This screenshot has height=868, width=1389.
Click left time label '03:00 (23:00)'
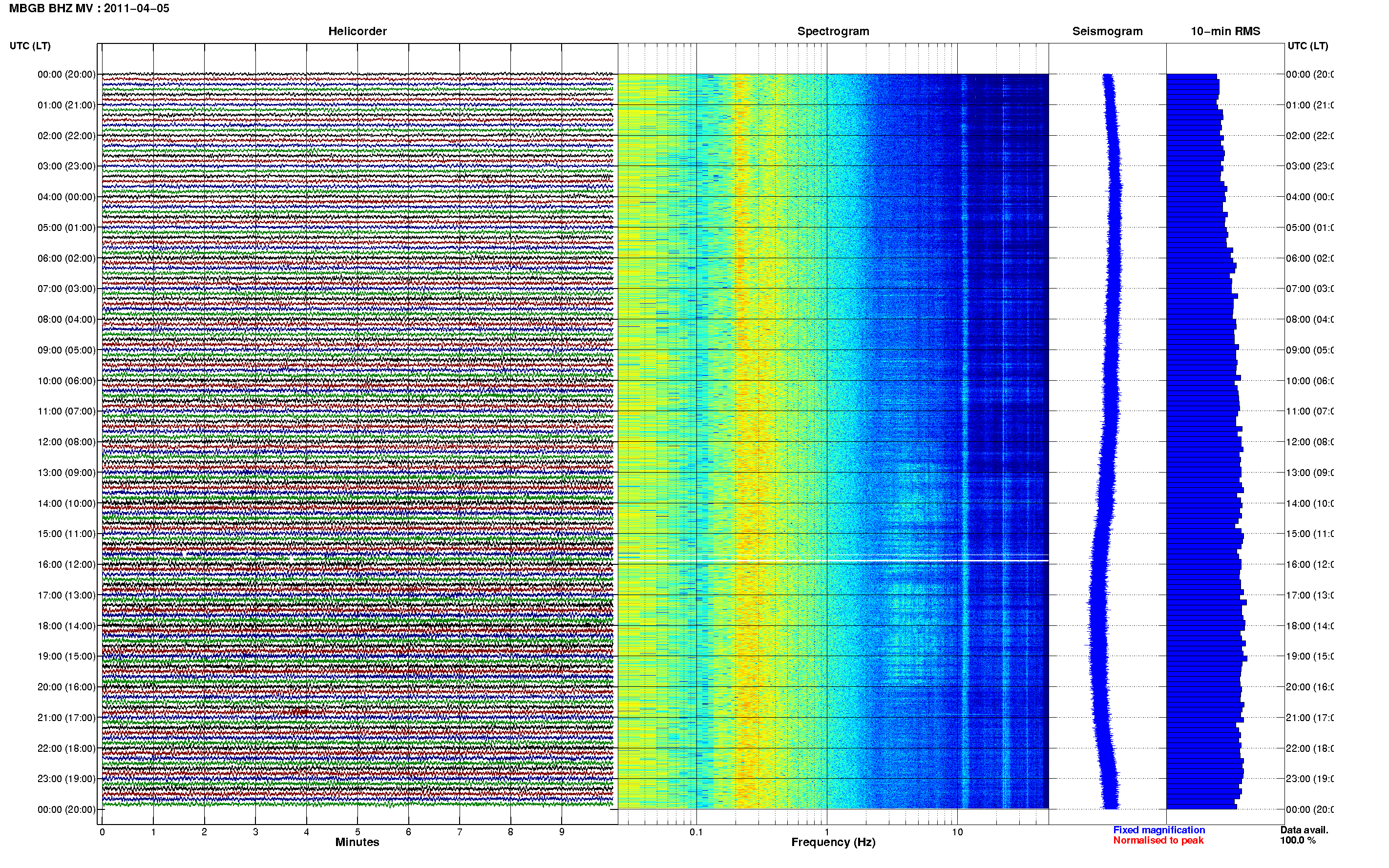click(66, 166)
